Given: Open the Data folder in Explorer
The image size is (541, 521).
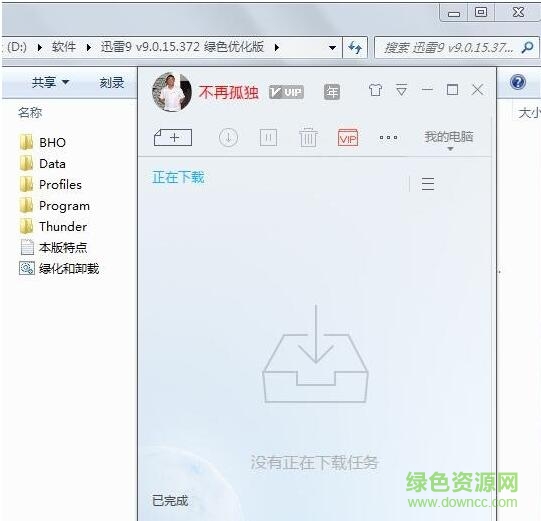Looking at the screenshot, I should (43, 164).
